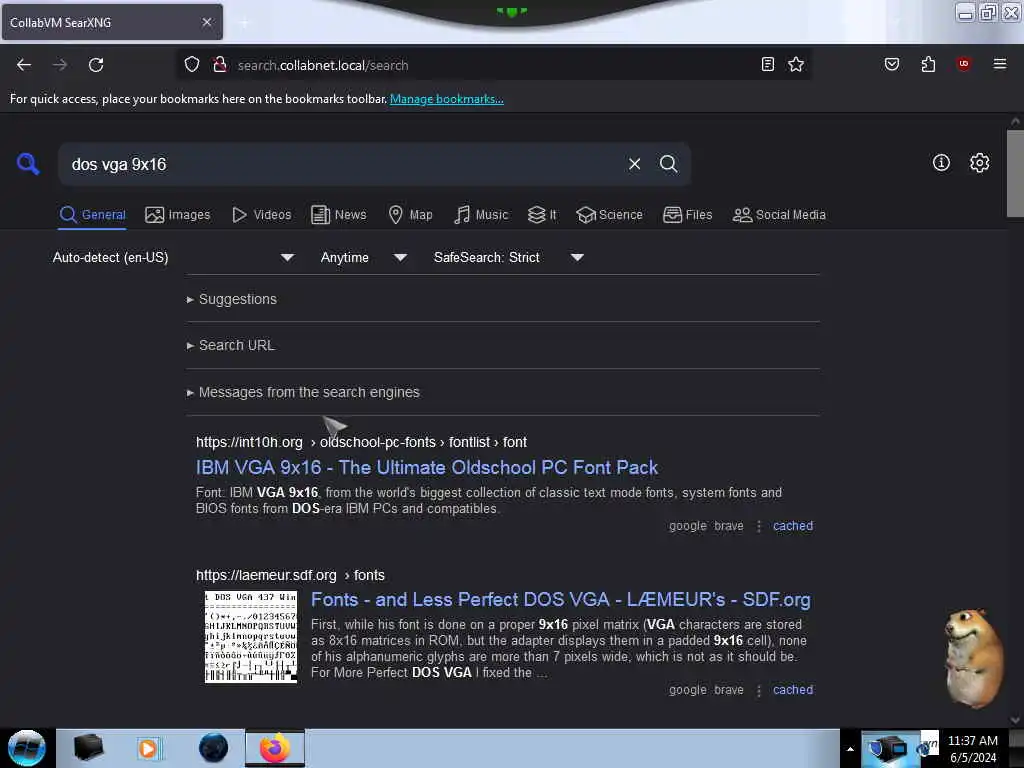
Task: Click the browser address bar
Action: click(493, 65)
